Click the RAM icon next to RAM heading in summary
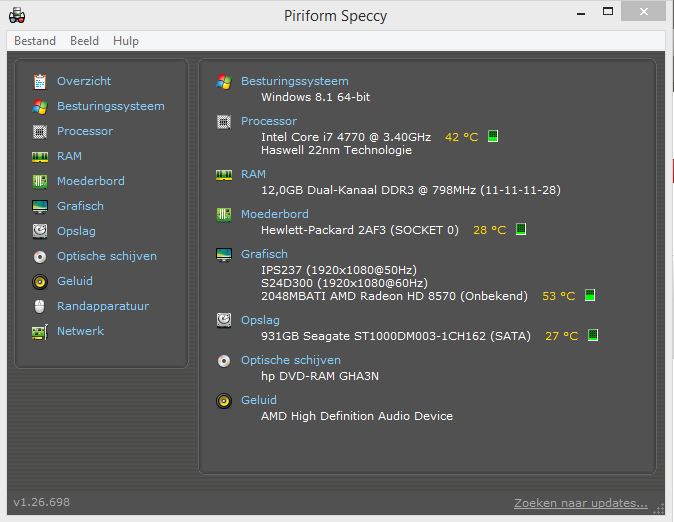674x522 pixels. tap(224, 175)
